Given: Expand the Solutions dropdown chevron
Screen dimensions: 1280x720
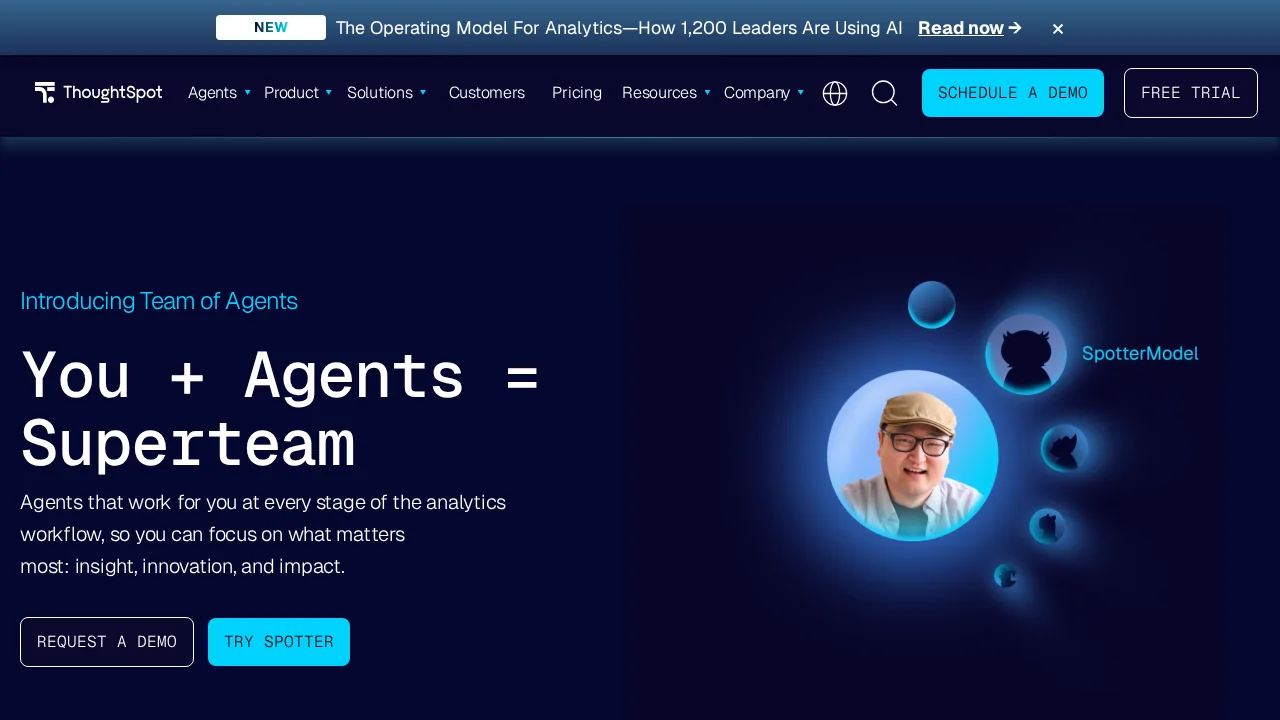Looking at the screenshot, I should coord(423,93).
